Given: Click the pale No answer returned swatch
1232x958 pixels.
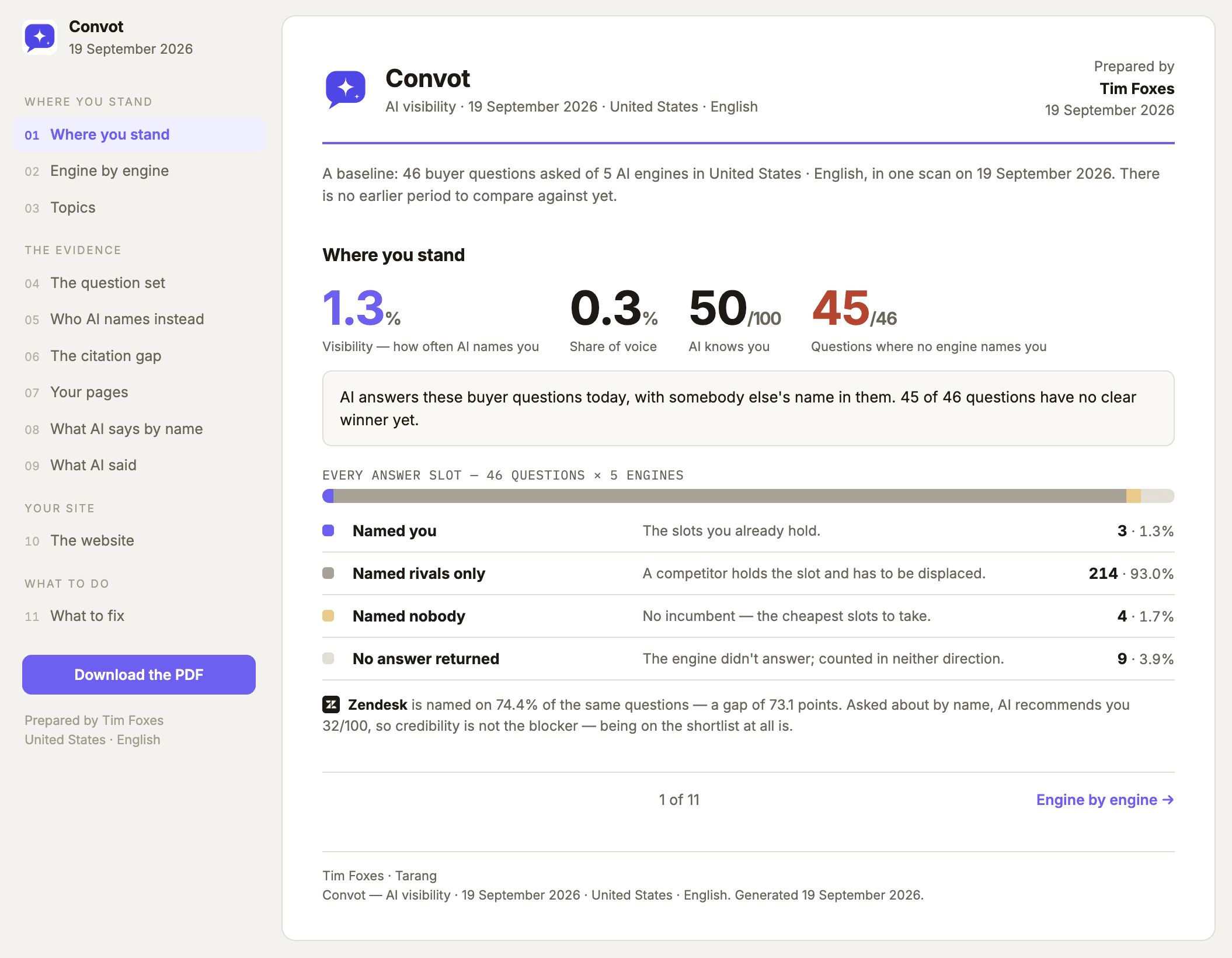Looking at the screenshot, I should (328, 658).
